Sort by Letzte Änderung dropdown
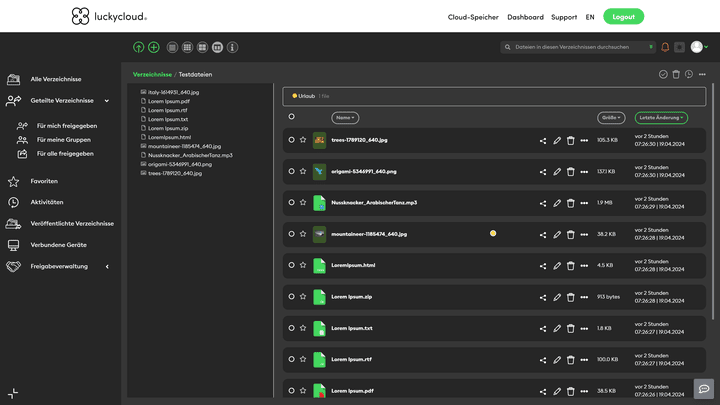This screenshot has height=405, width=720. pos(661,118)
